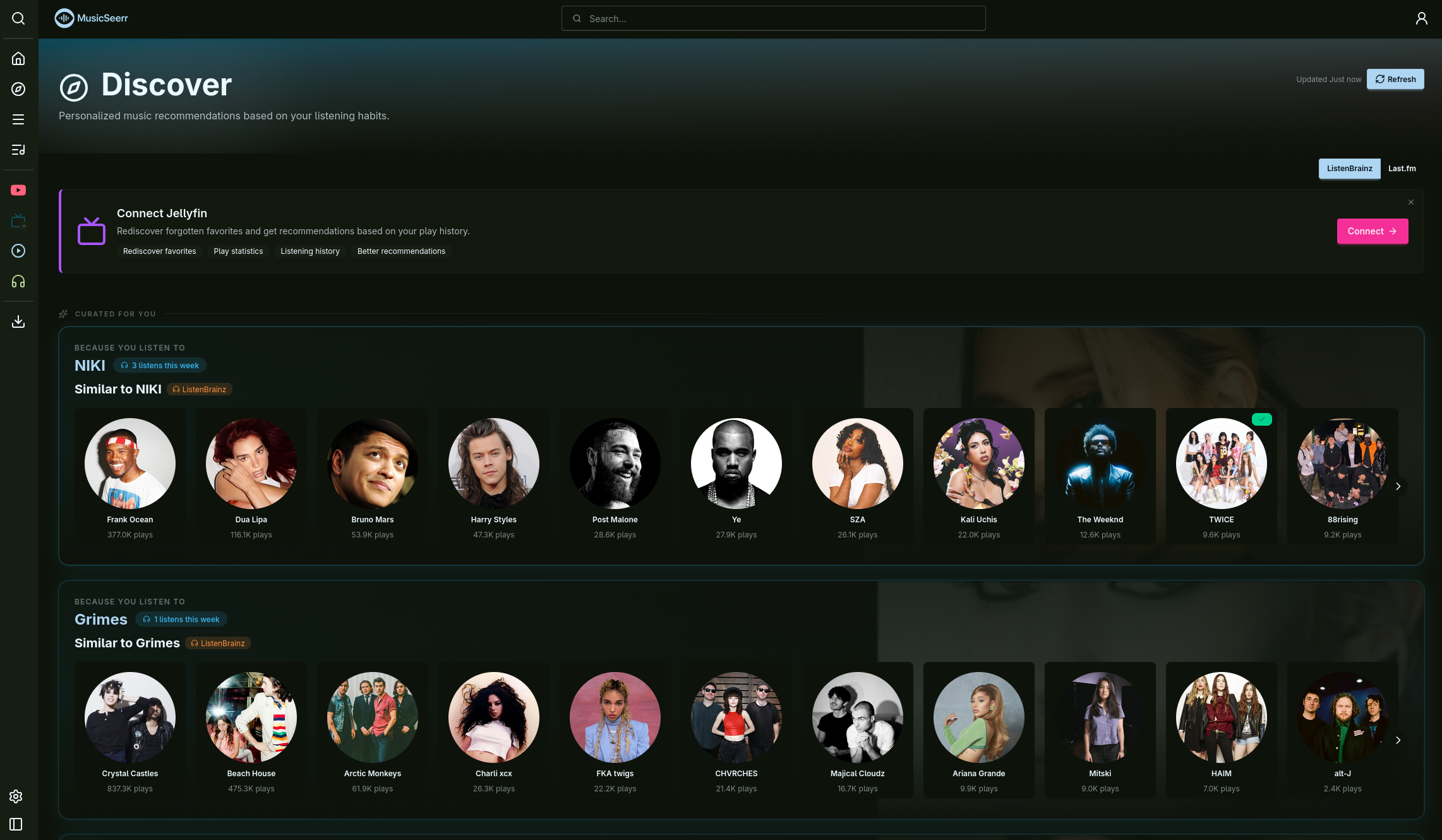Dismiss the Connect Jellyfin banner
The height and width of the screenshot is (840, 1442).
[1410, 202]
